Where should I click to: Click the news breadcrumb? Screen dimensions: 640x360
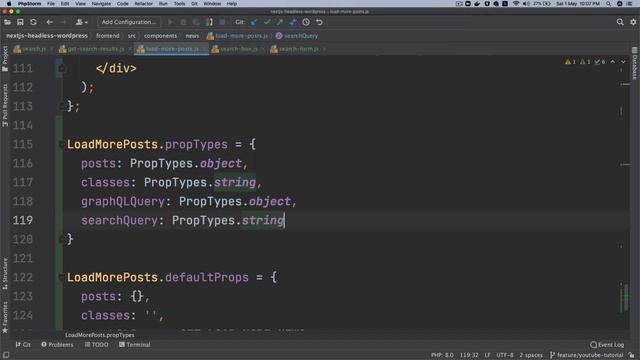[192, 36]
